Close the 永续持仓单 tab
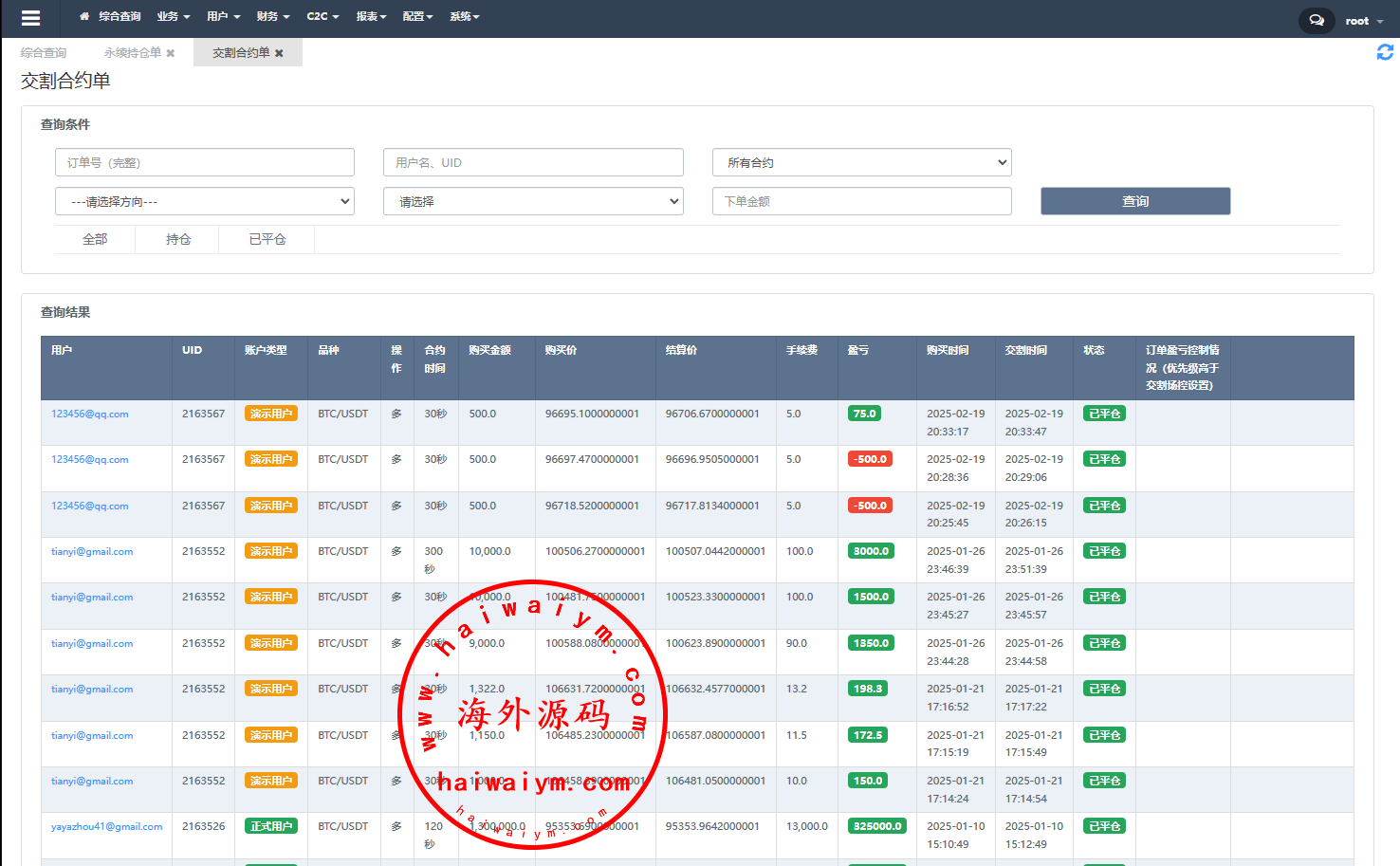 point(171,53)
